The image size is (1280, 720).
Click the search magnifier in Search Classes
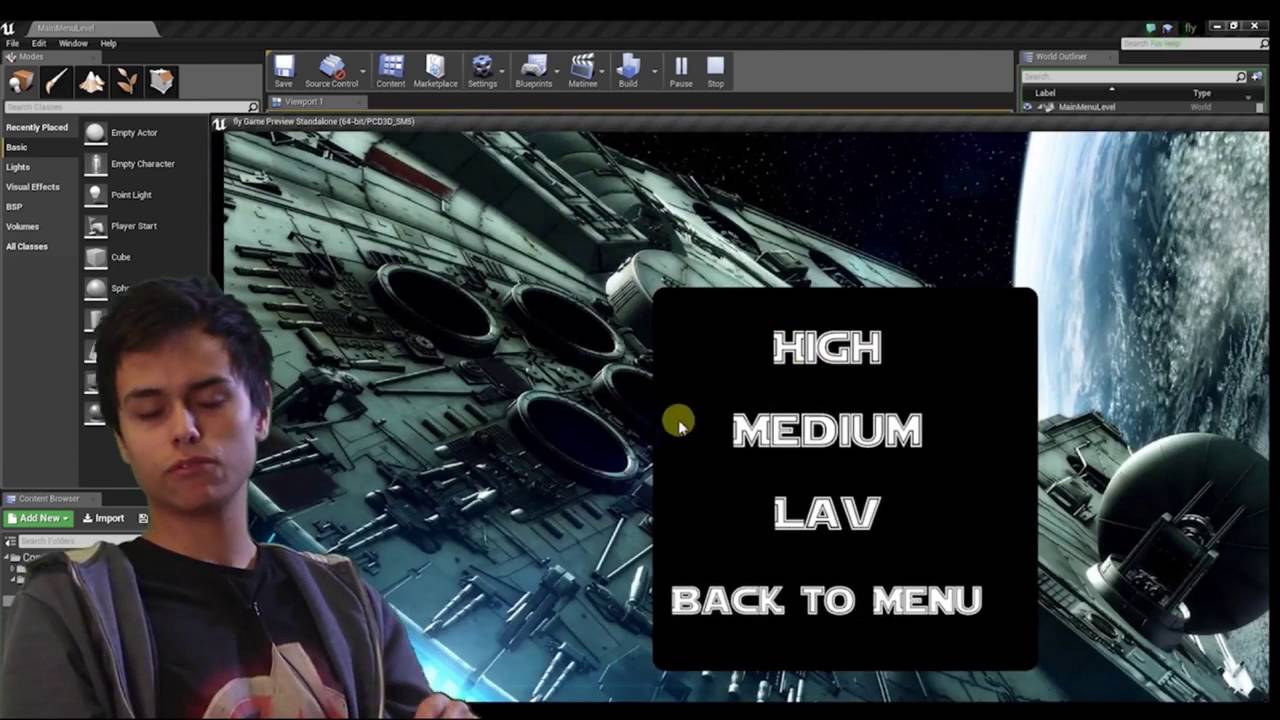[x=253, y=107]
